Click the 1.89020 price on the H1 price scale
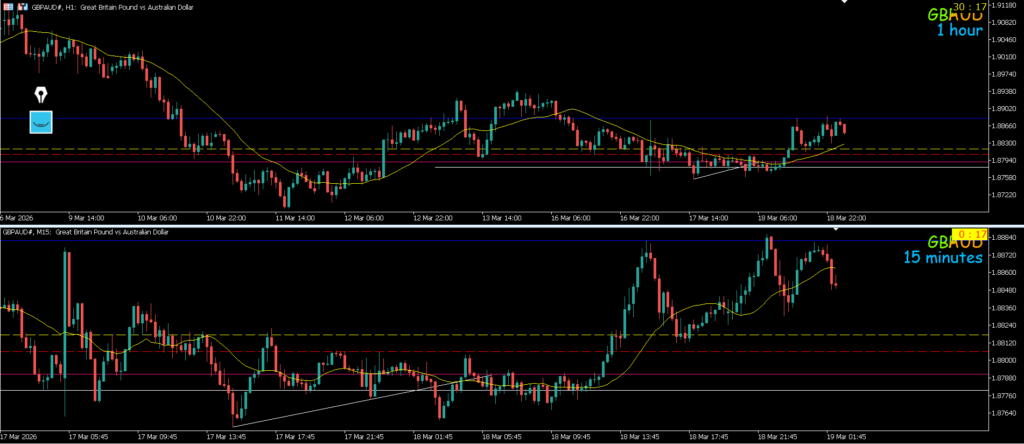 pos(1003,108)
